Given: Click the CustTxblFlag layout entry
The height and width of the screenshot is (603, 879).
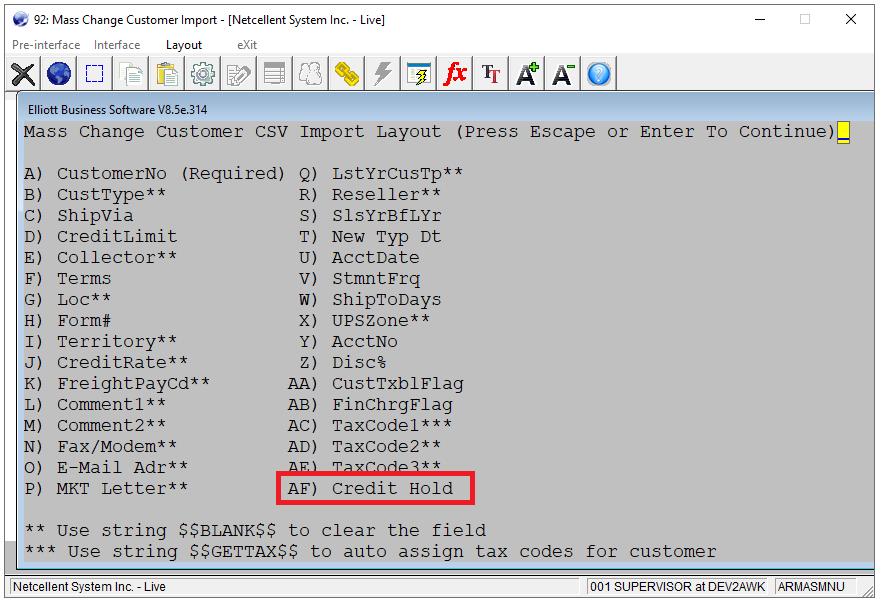Looking at the screenshot, I should [x=376, y=384].
